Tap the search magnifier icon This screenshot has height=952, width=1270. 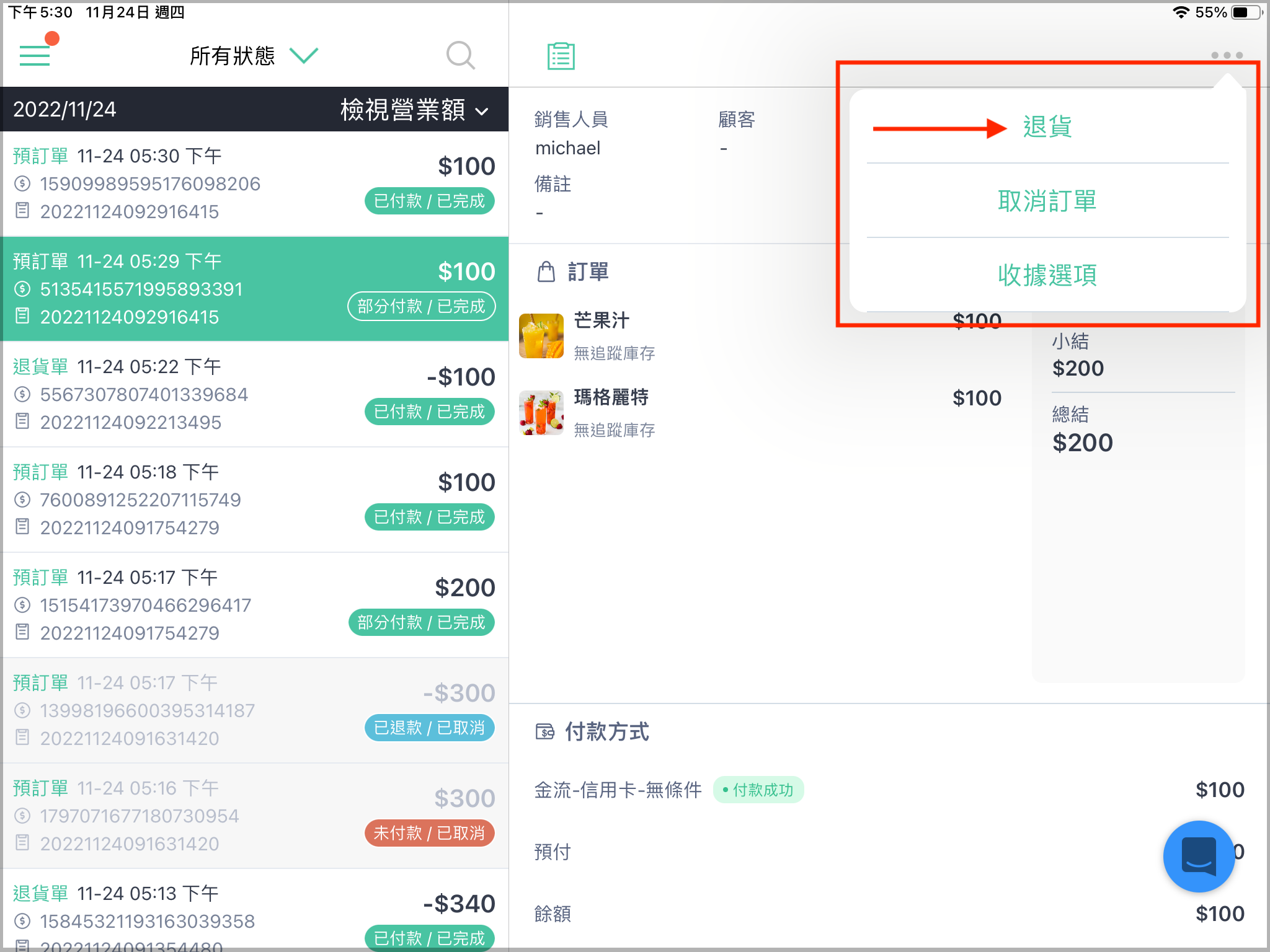[x=460, y=56]
